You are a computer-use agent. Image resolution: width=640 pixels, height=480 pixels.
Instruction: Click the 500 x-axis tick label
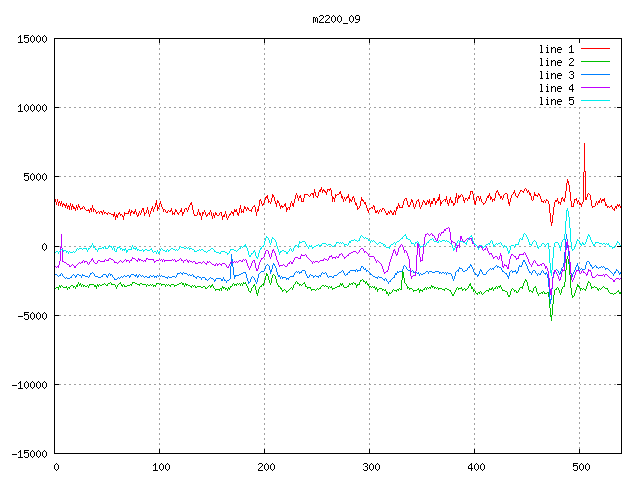[x=579, y=466]
